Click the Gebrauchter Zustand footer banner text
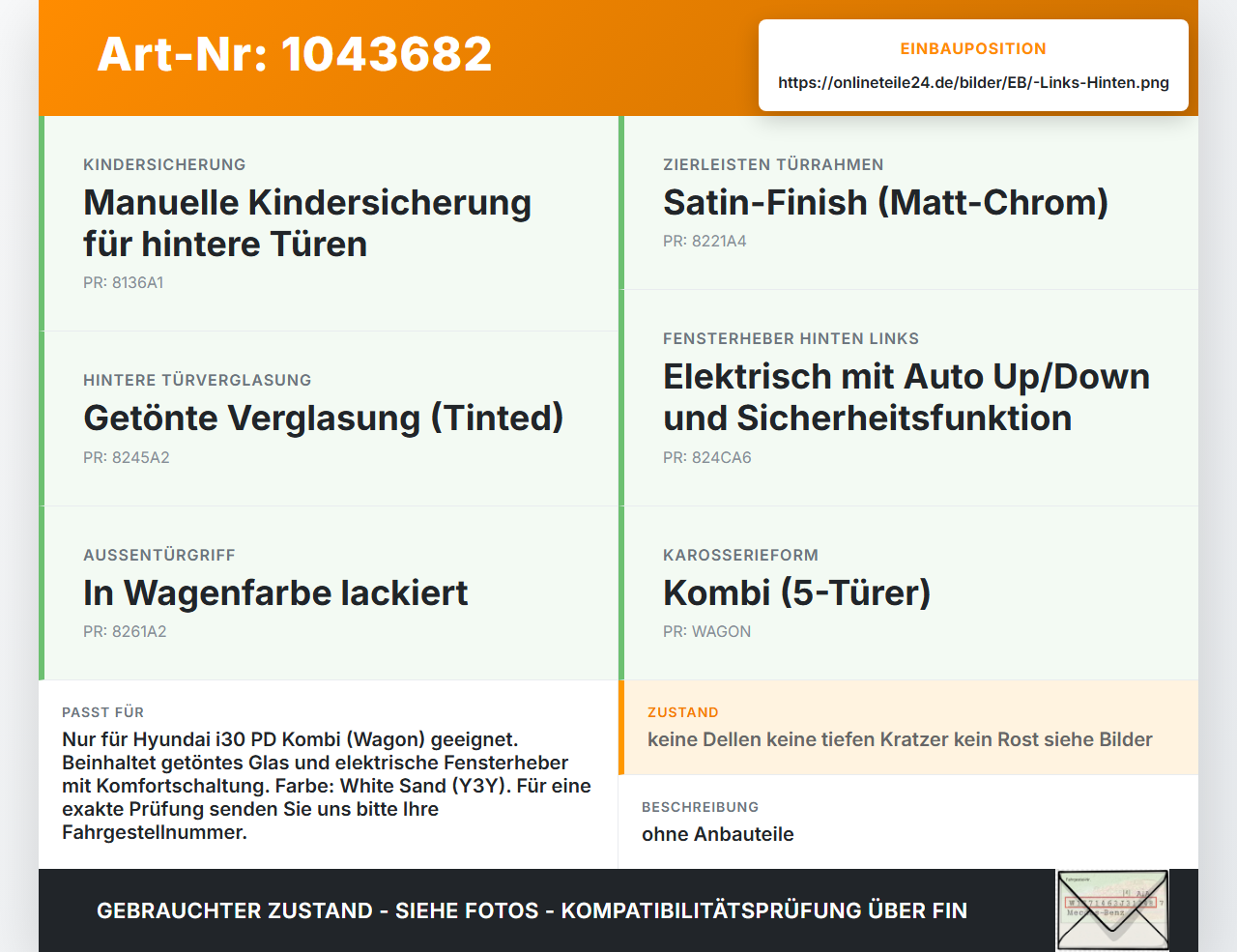Screen dimensions: 1237x952 532,910
